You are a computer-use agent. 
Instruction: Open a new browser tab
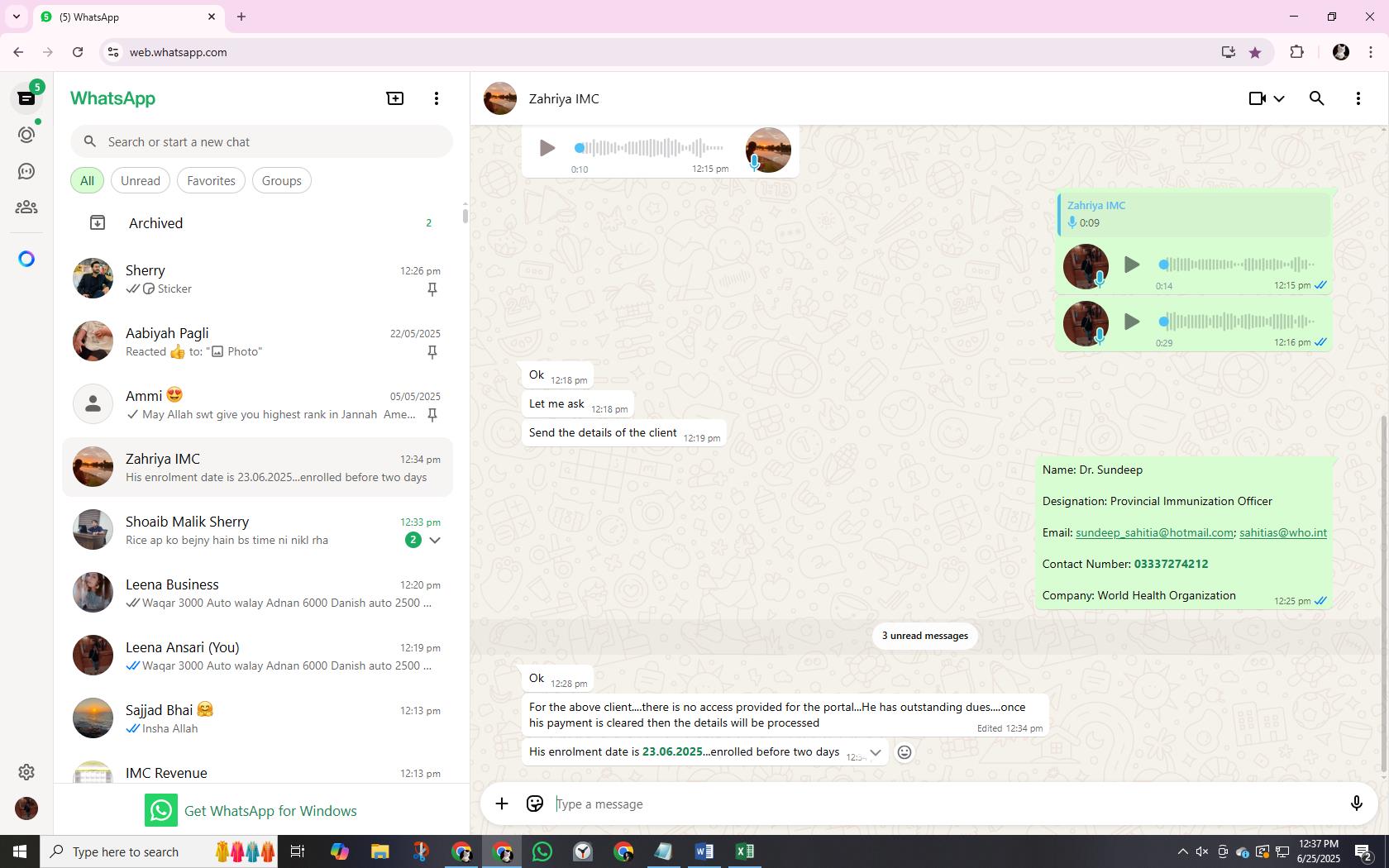click(241, 17)
